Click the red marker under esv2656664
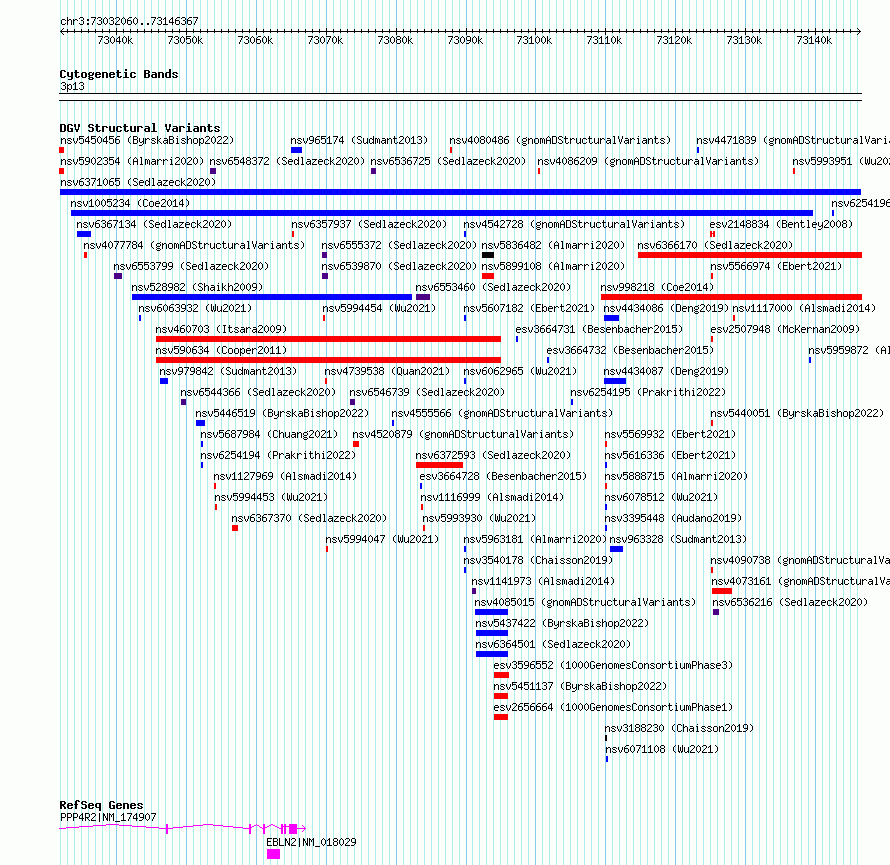The height and width of the screenshot is (865, 890). (x=501, y=717)
